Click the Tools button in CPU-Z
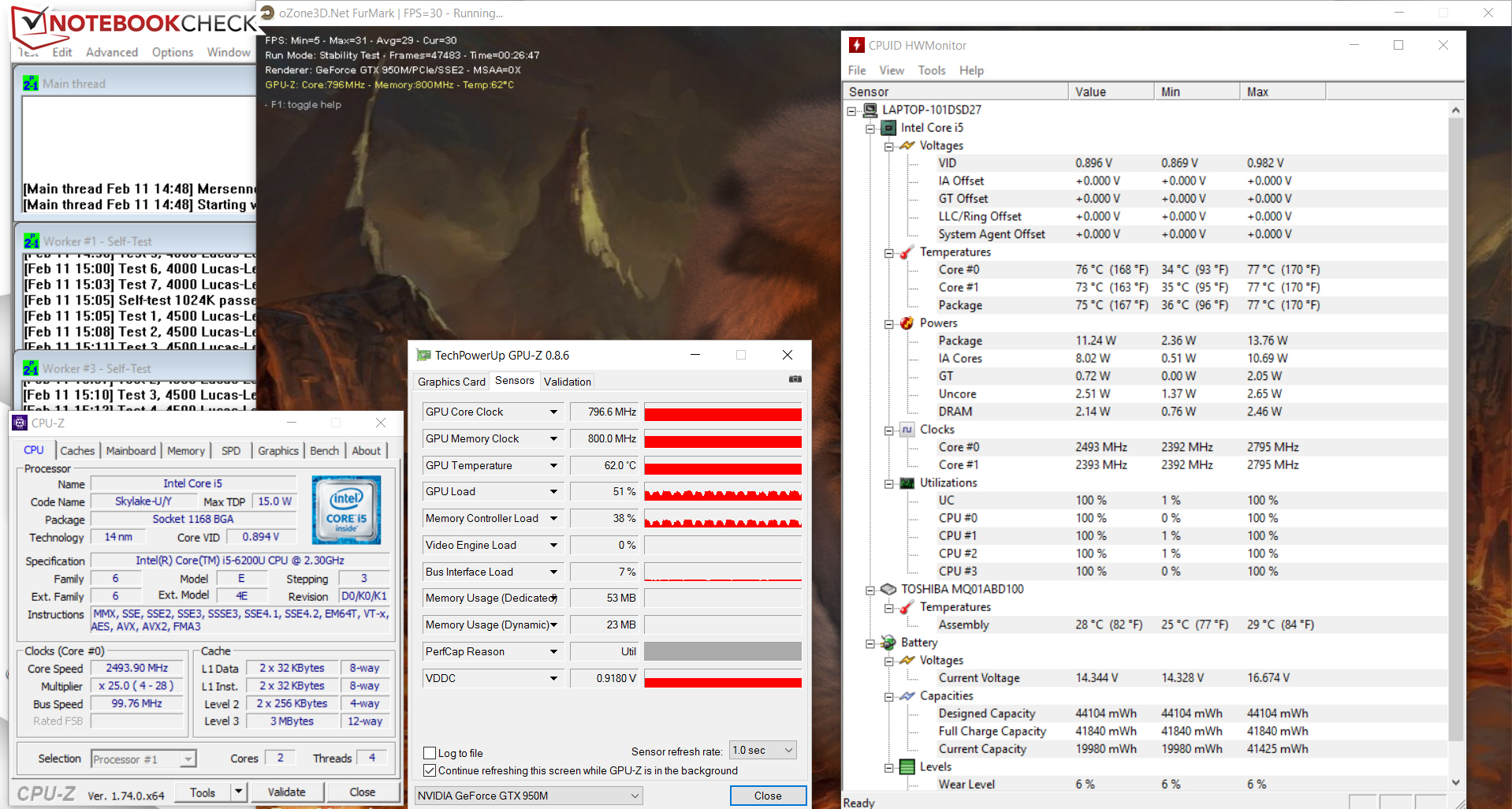1512x809 pixels. tap(203, 792)
